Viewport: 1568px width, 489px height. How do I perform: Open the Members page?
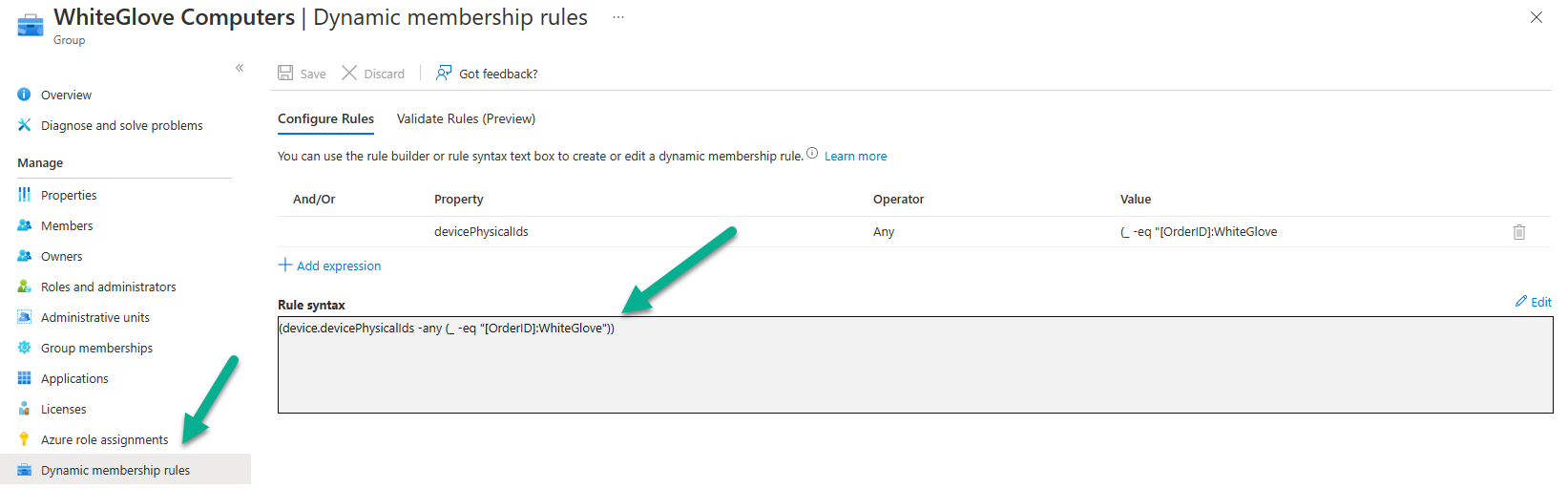point(67,225)
